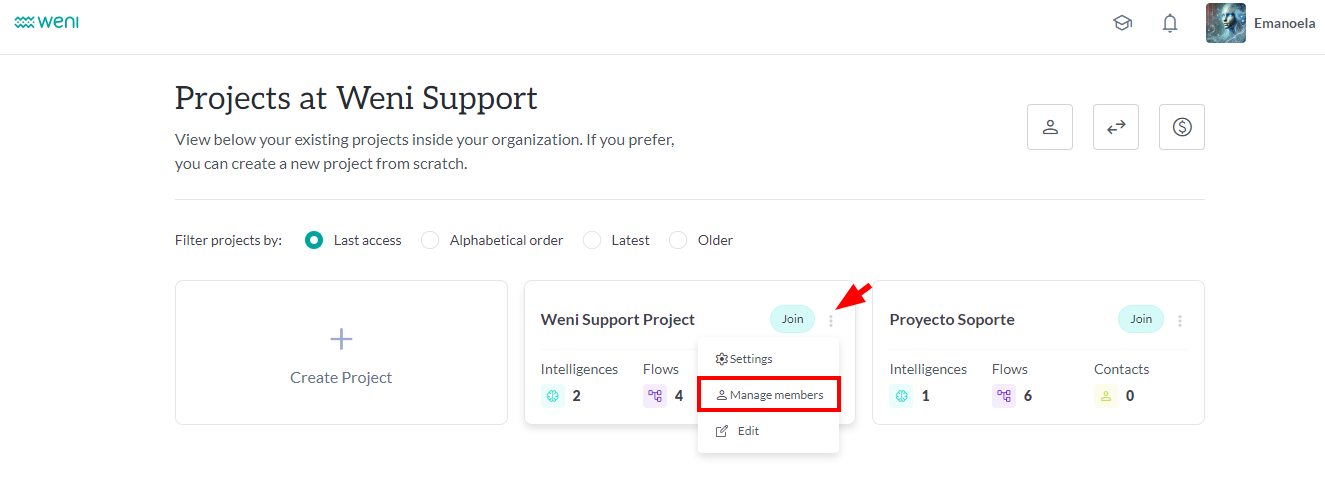
Task: Click the Intelligences icon in Weni Support Project
Action: (553, 396)
